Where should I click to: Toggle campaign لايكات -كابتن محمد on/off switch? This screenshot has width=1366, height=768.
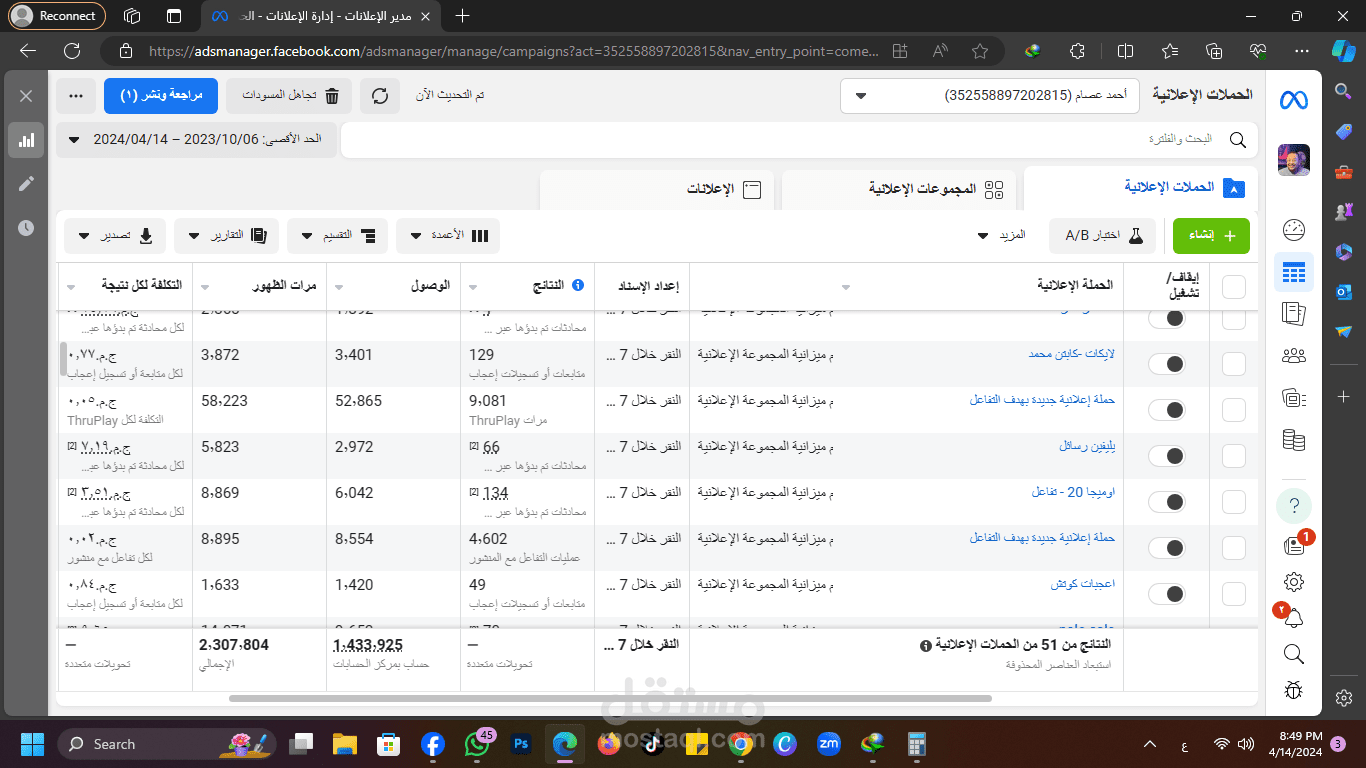1166,363
